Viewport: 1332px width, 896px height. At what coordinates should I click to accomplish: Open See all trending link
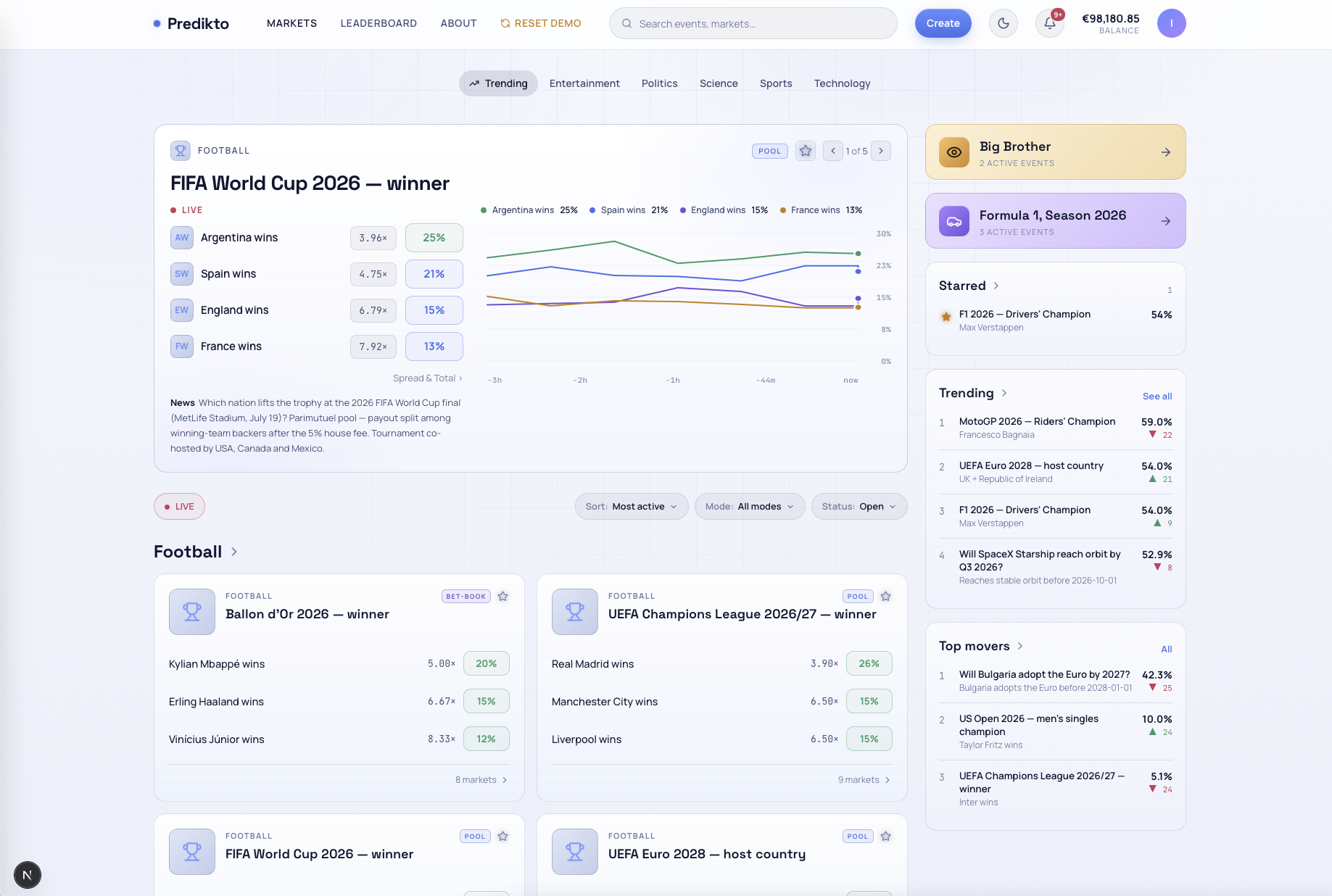[1157, 397]
